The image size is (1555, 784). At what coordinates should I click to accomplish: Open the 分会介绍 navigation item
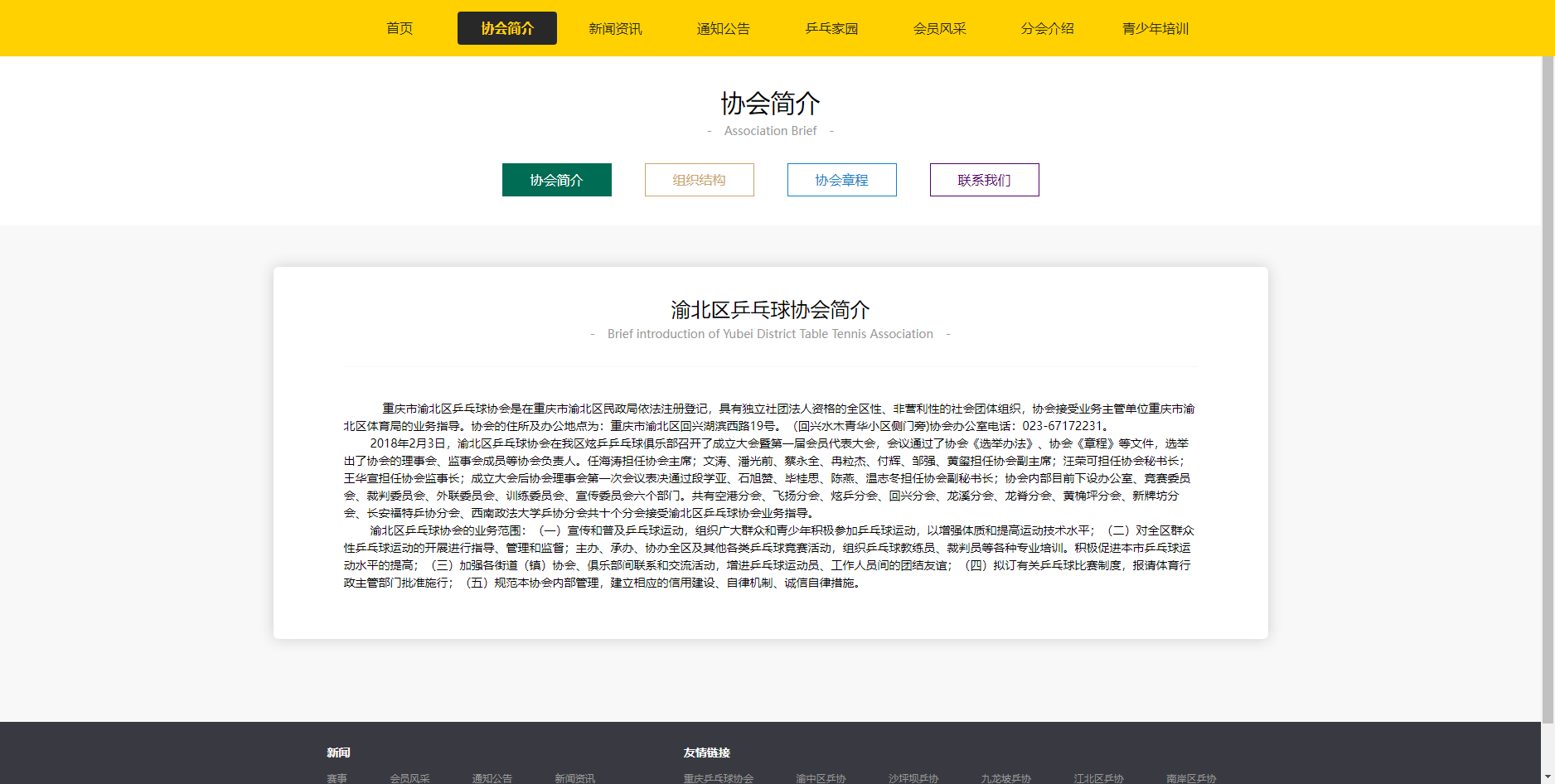coord(1047,28)
